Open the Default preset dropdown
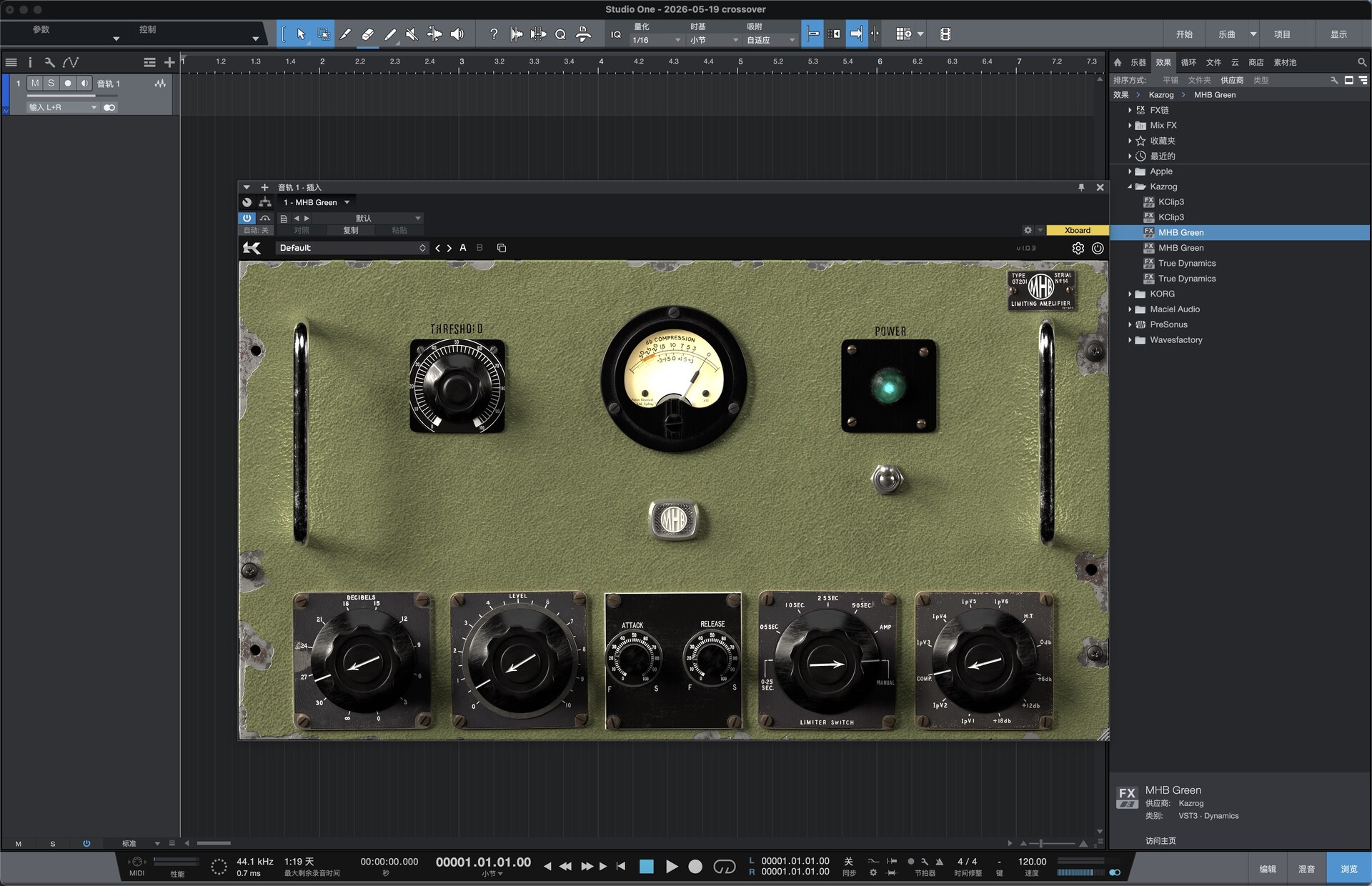Image resolution: width=1372 pixels, height=886 pixels. click(x=352, y=248)
